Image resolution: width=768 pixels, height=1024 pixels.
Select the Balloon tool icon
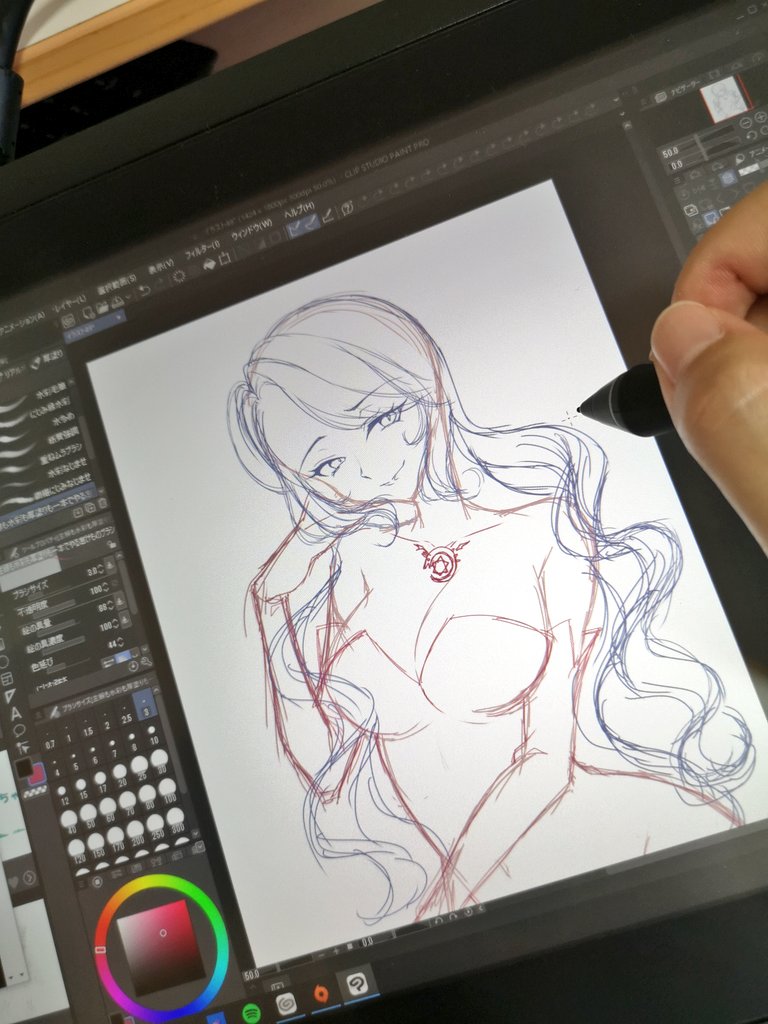tap(20, 730)
